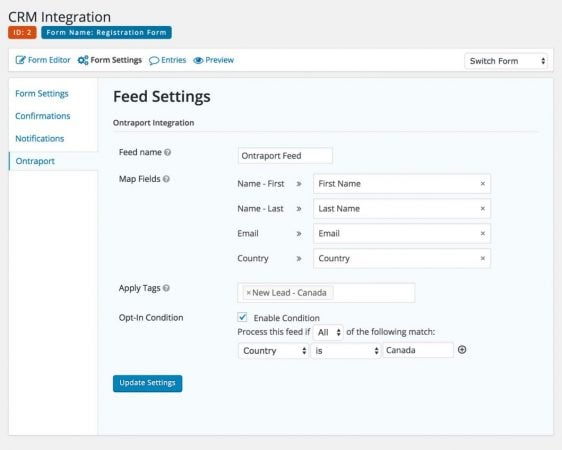Click the Email row arrow icon
This screenshot has width=562, height=450.
click(x=299, y=234)
